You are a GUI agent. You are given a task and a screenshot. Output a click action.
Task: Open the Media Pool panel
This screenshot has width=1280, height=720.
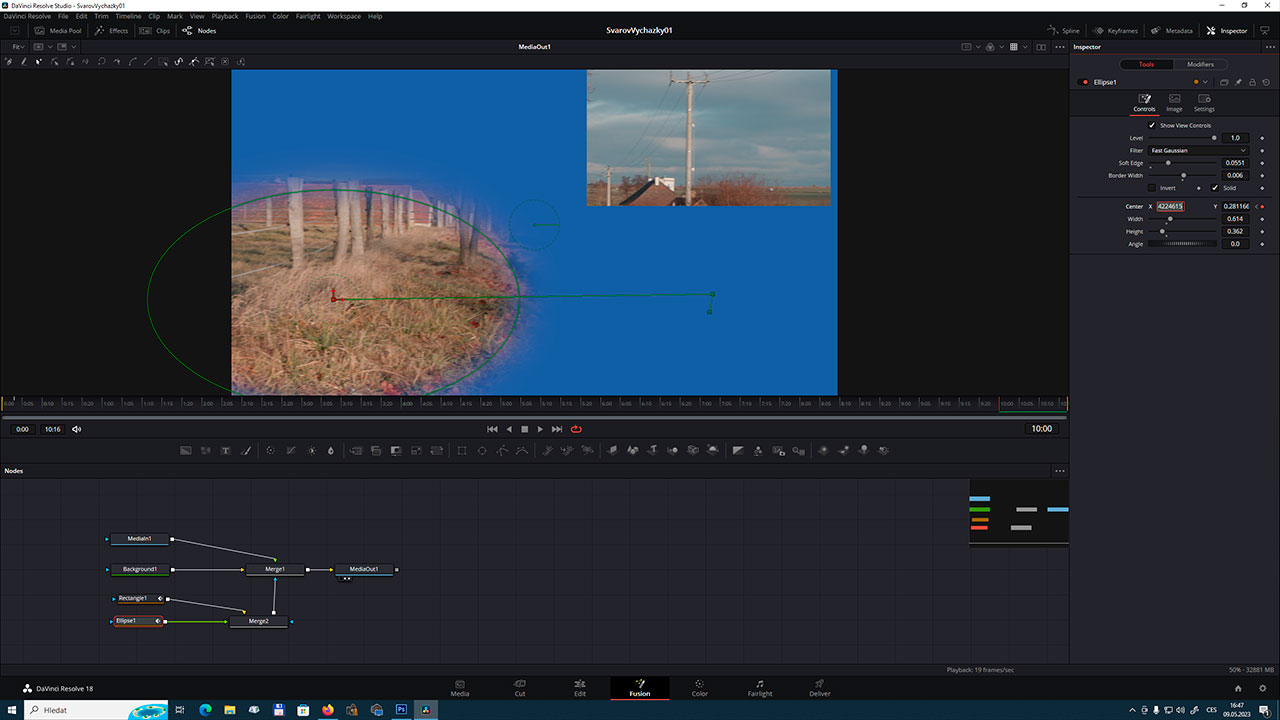(x=58, y=31)
